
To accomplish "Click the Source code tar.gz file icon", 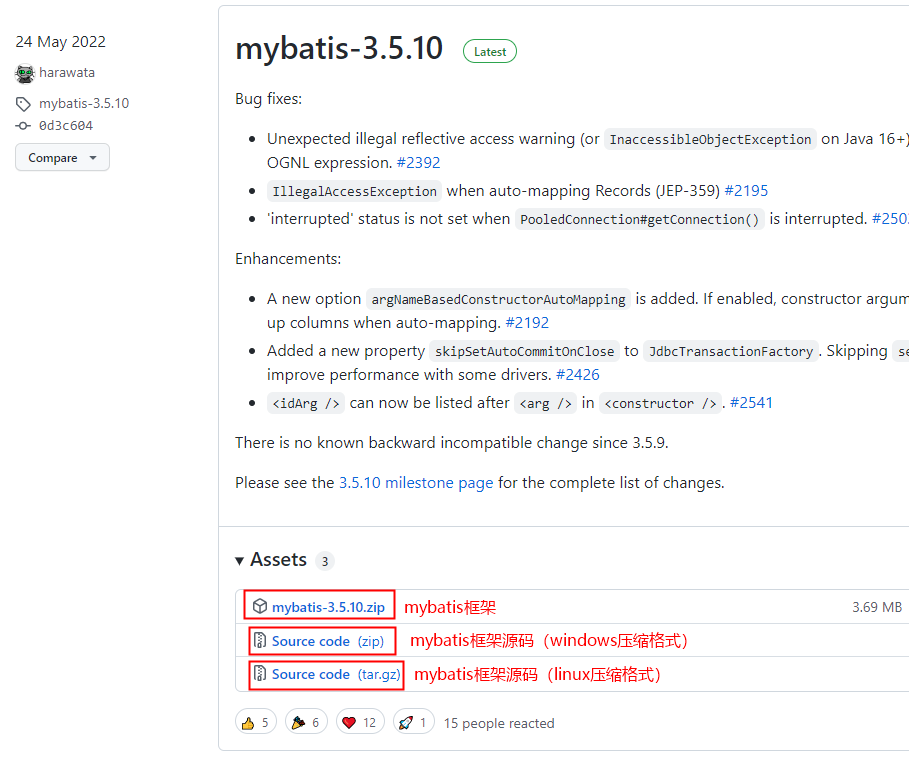I will (x=260, y=674).
